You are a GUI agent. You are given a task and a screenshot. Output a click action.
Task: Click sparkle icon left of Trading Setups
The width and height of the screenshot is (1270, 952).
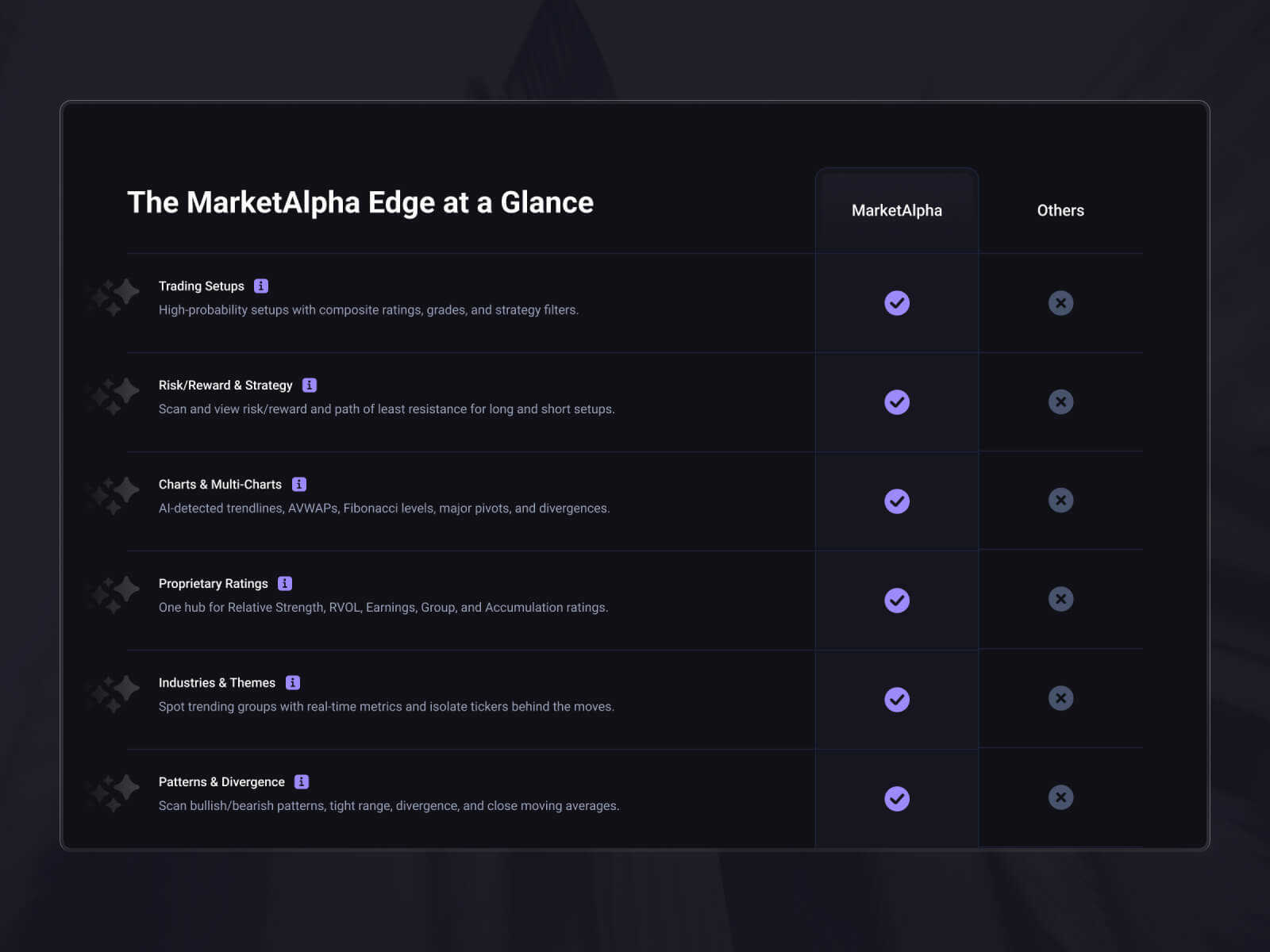pos(115,297)
